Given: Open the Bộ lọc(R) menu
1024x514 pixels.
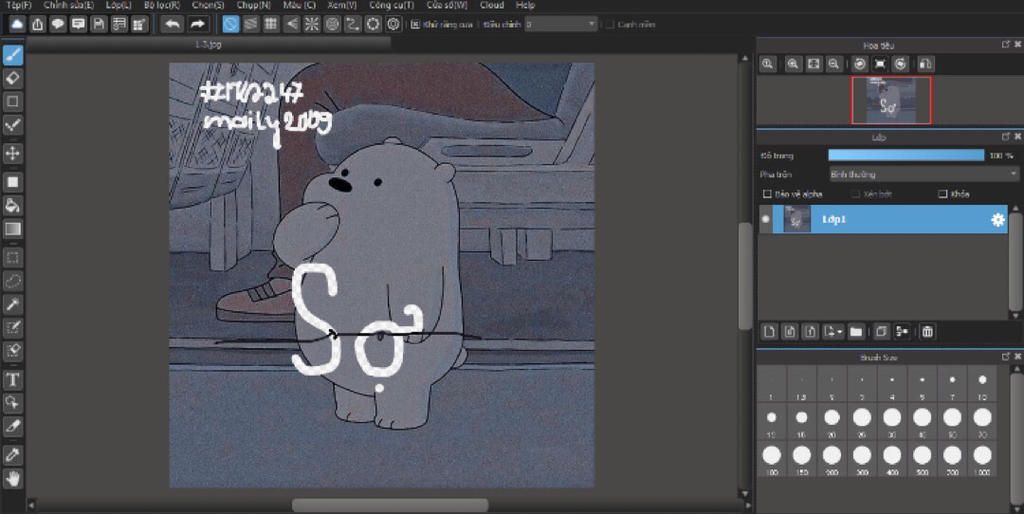Looking at the screenshot, I should click(162, 5).
